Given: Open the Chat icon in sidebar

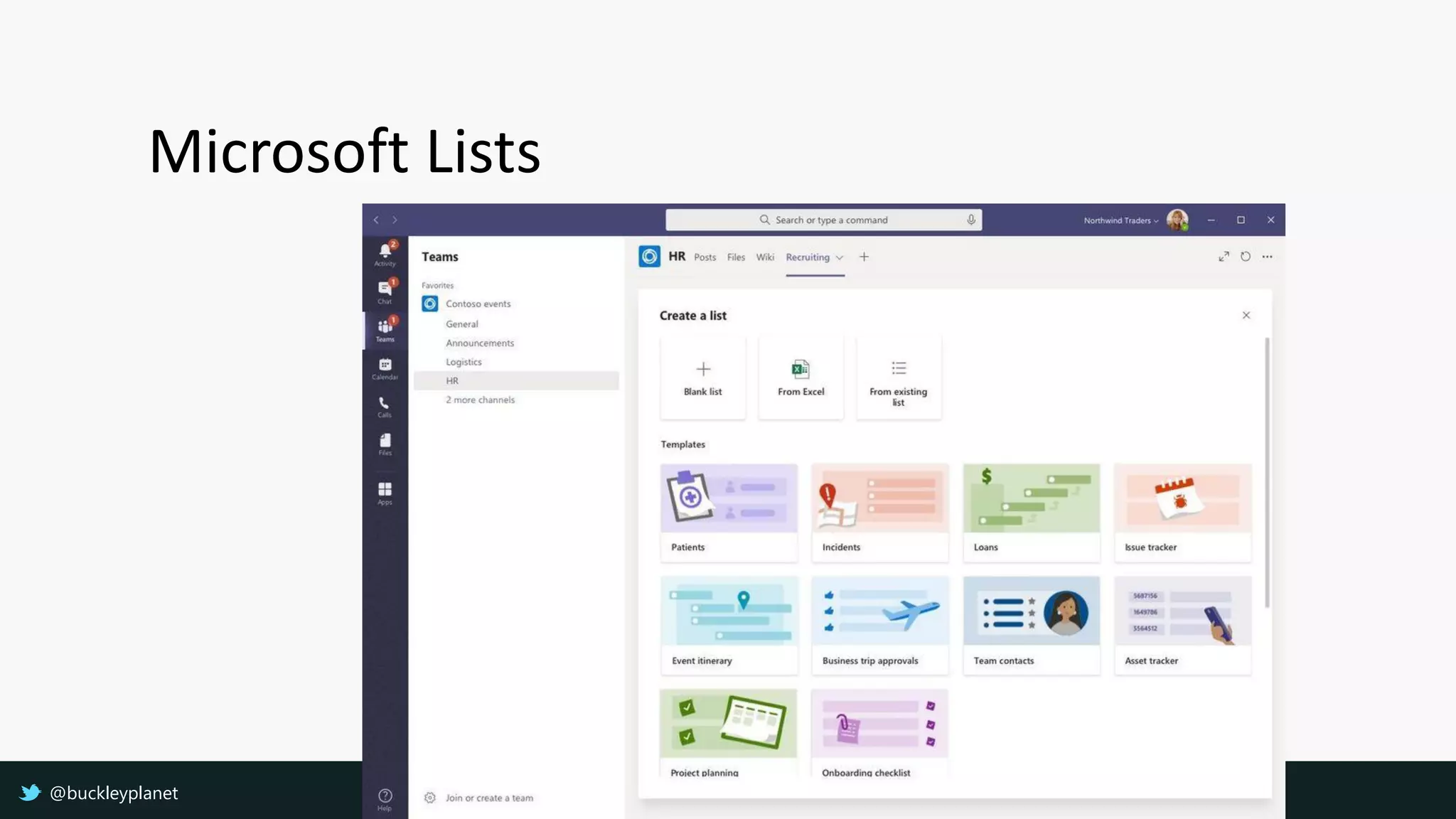Looking at the screenshot, I should (x=385, y=291).
